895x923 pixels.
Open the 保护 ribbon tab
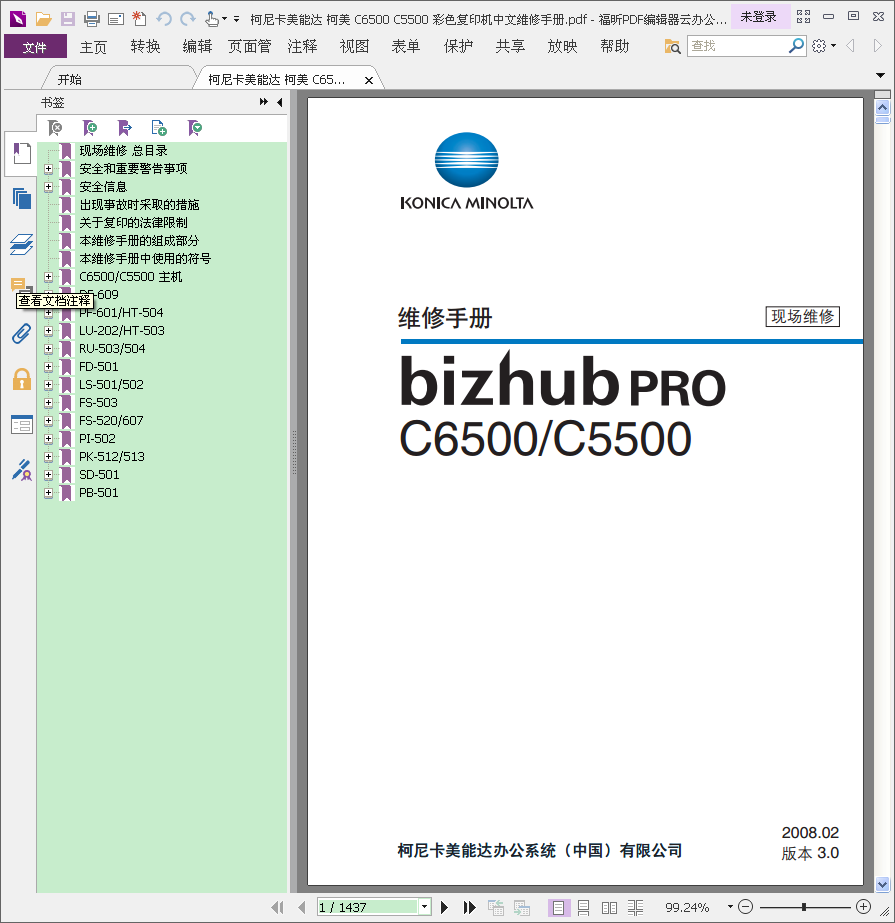coord(459,47)
